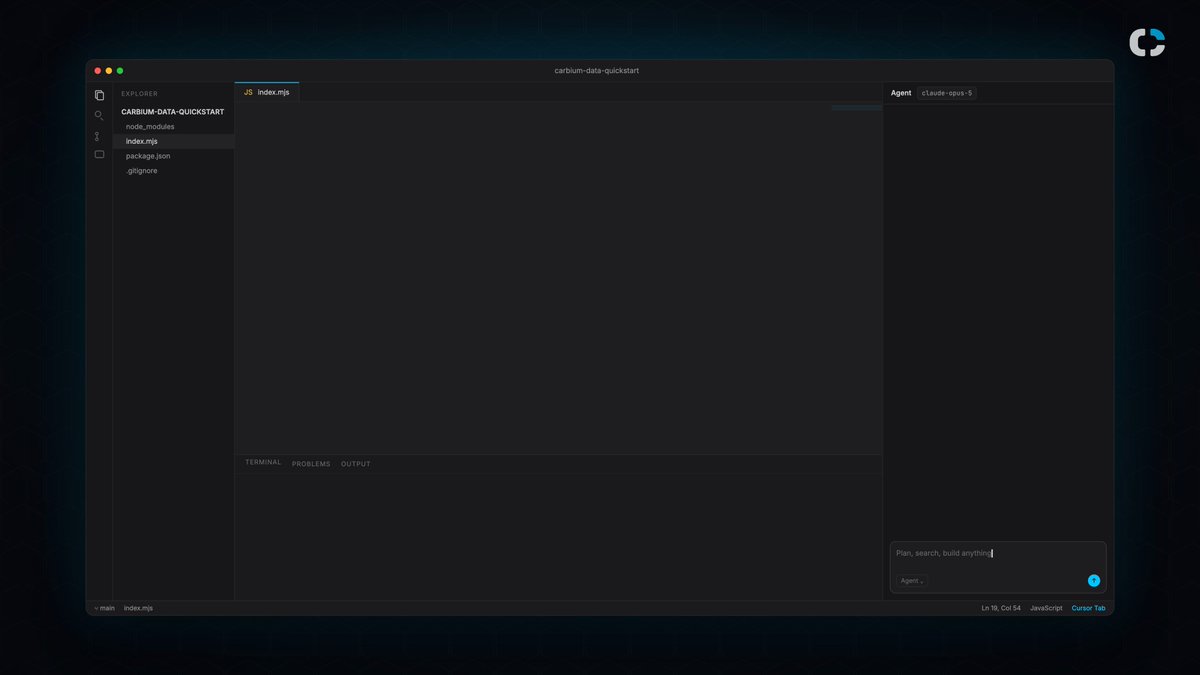Click the macOS green maximize window button

click(120, 71)
